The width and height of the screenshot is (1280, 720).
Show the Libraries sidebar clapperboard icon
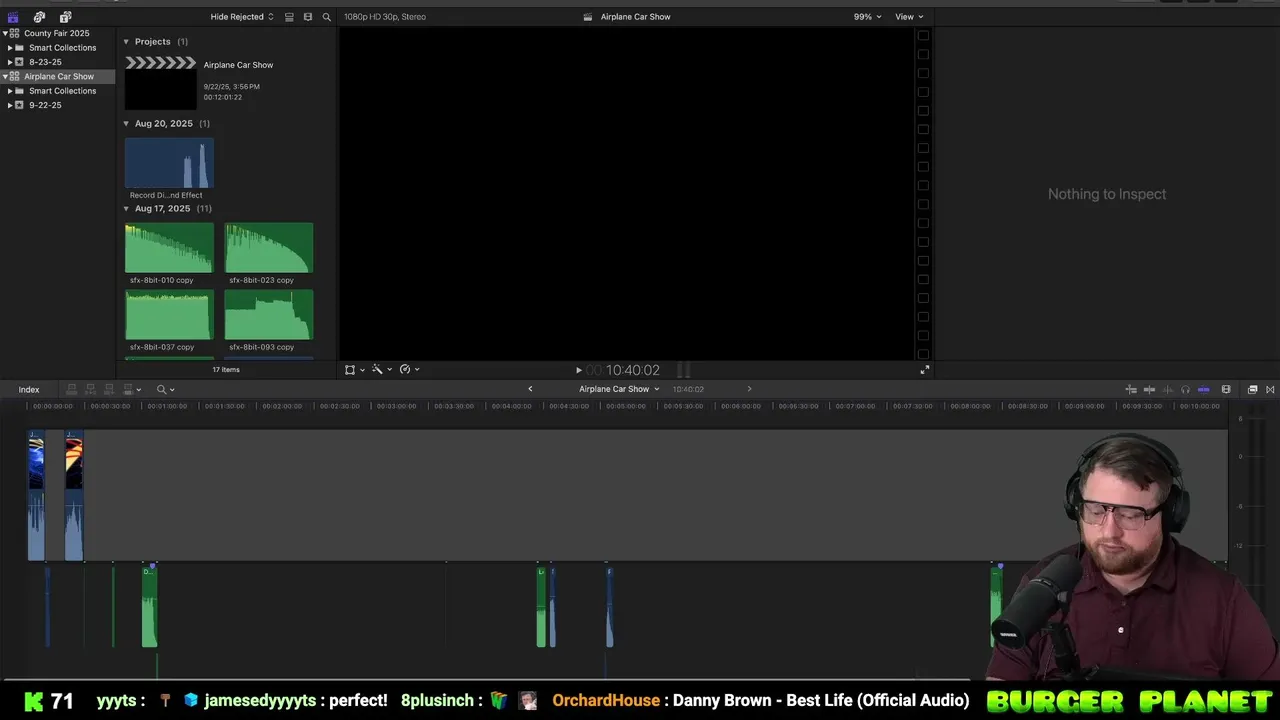point(13,17)
